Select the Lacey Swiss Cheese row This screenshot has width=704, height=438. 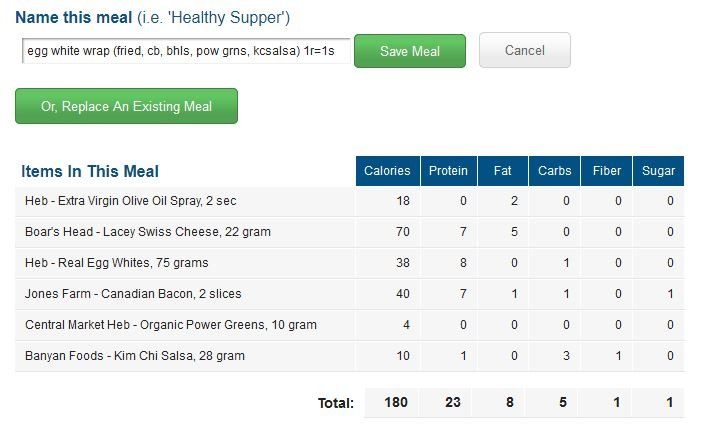(x=350, y=232)
